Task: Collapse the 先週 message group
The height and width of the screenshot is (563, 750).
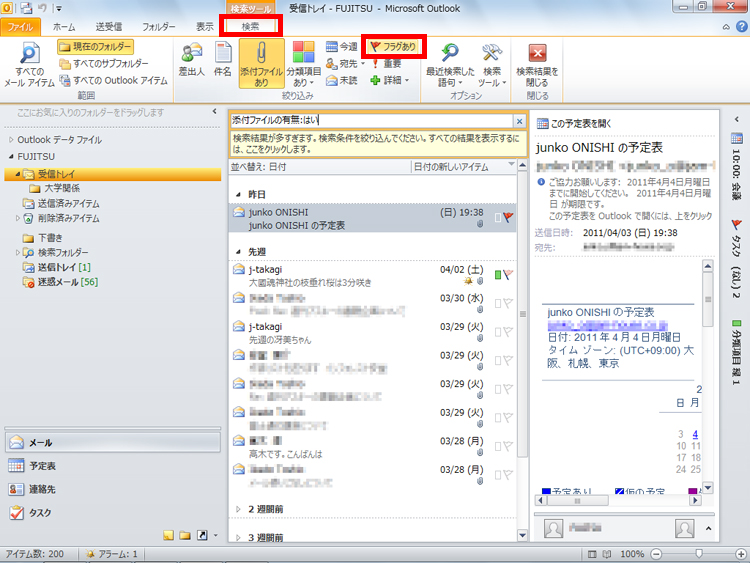Action: [239, 252]
